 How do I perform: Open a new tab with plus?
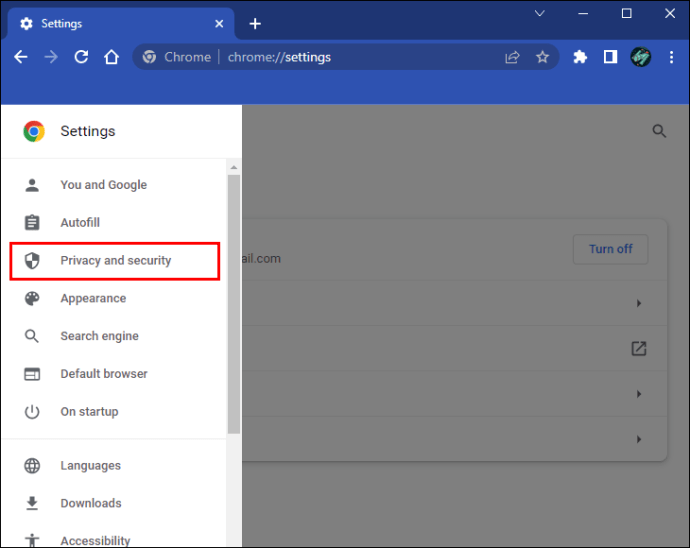[255, 23]
